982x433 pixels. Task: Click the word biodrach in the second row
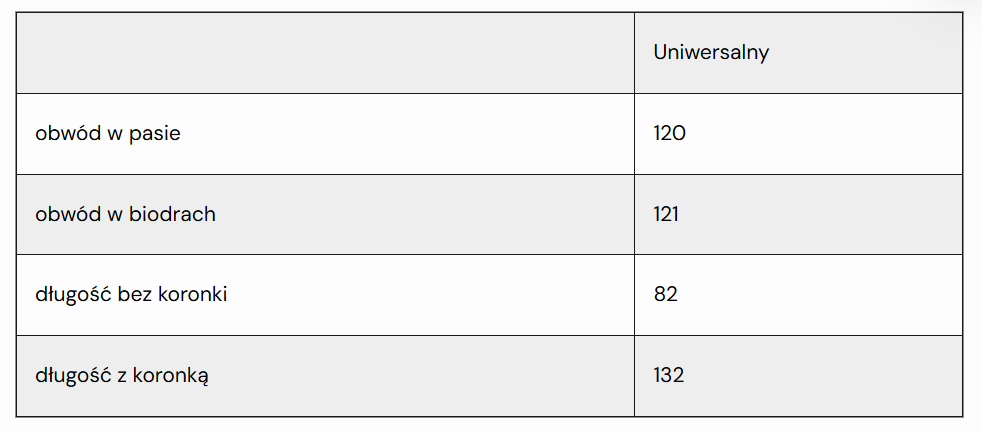tap(172, 214)
